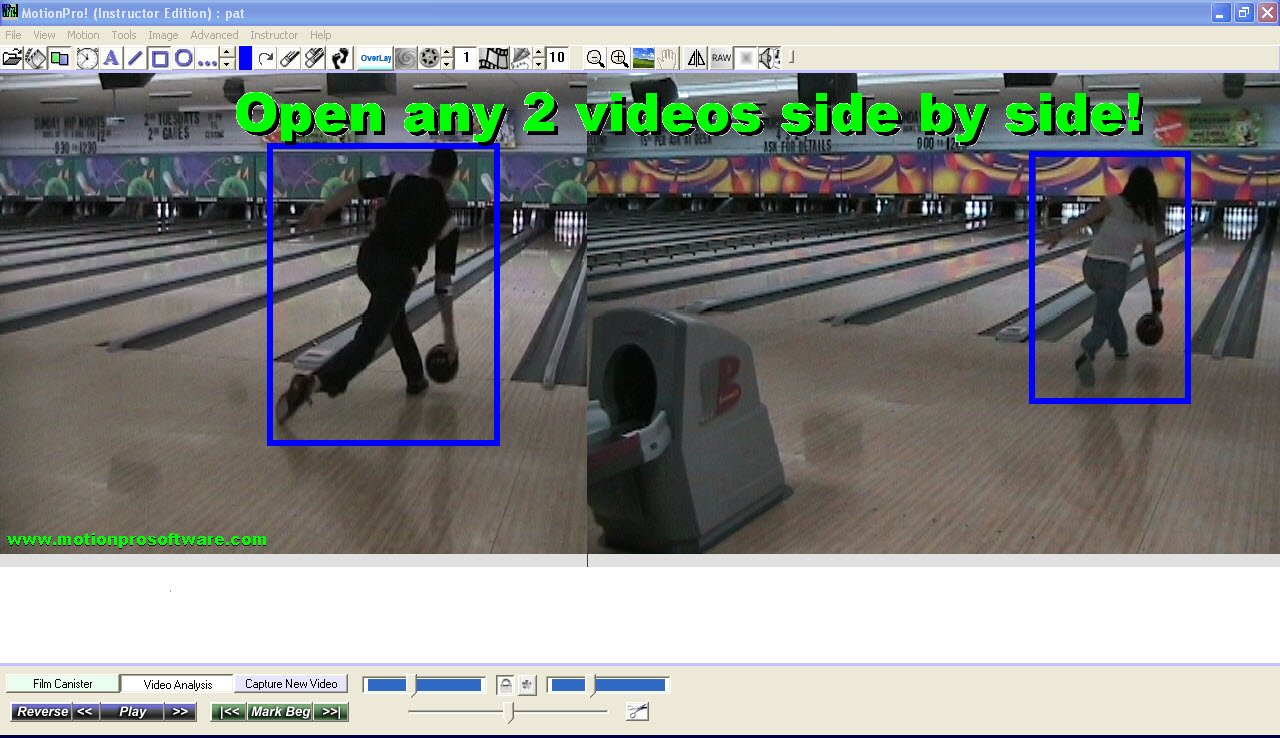Open the Instructor menu

point(274,35)
